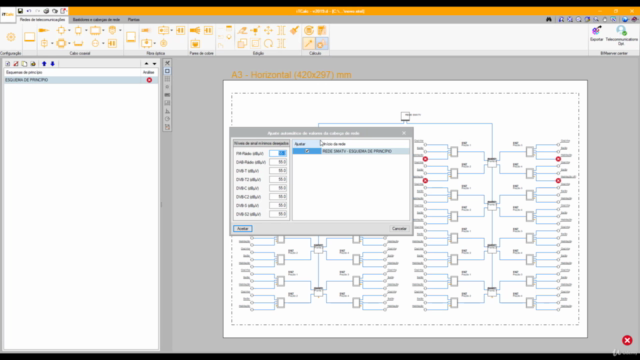Click the binoculars search icon at the top right
This screenshot has height=360, width=640.
(x=549, y=20)
